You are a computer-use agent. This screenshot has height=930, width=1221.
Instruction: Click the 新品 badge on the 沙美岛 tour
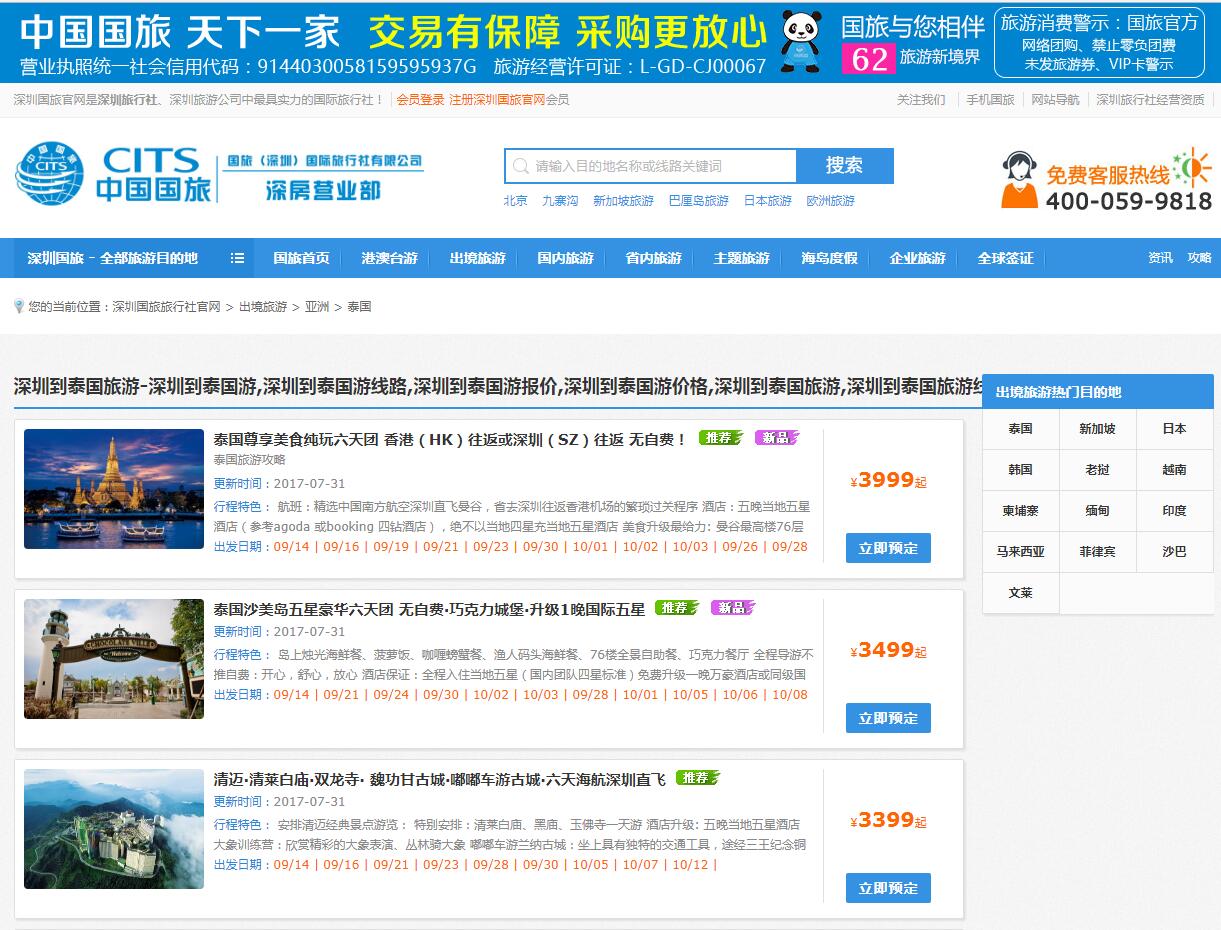tap(732, 608)
